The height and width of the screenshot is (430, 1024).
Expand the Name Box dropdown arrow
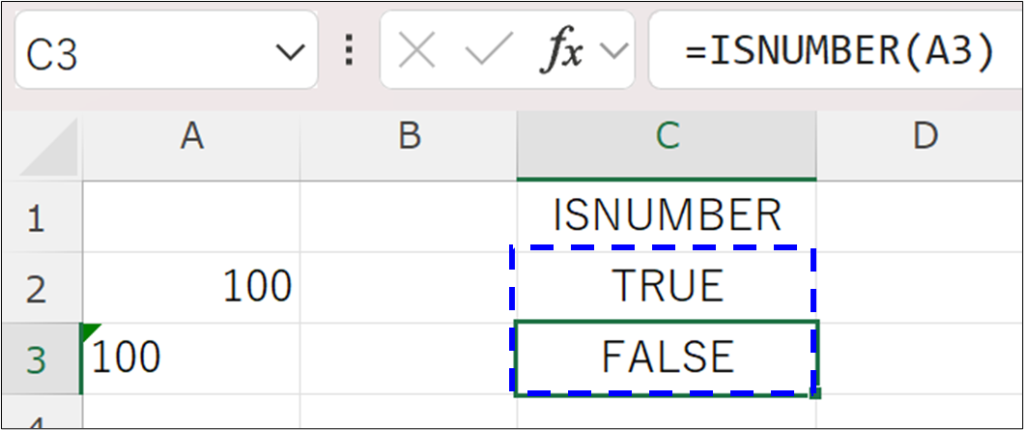(289, 51)
